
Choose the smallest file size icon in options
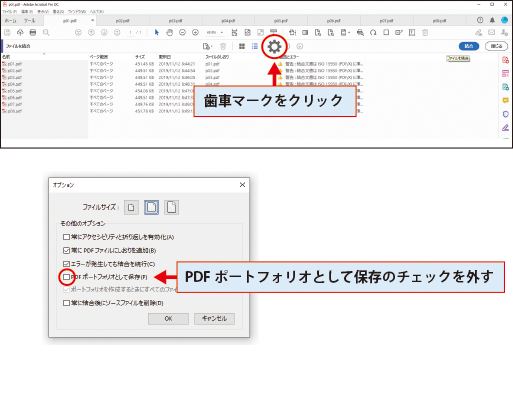pyautogui.click(x=131, y=207)
